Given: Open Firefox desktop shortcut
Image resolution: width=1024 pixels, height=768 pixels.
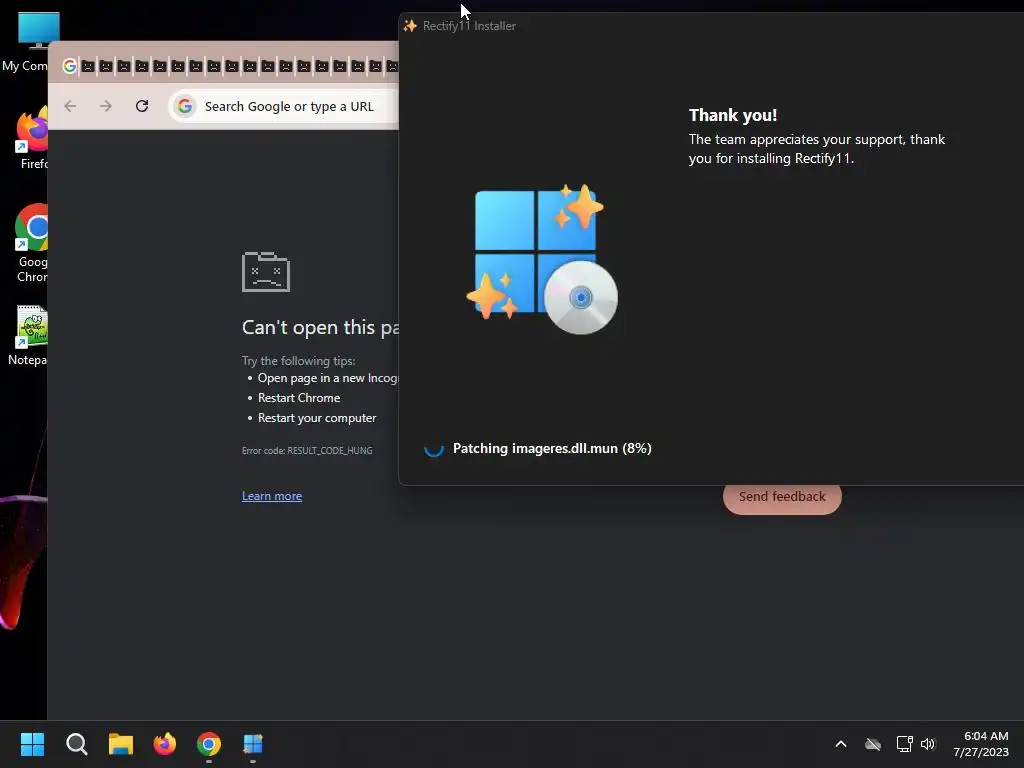Looking at the screenshot, I should pyautogui.click(x=31, y=138).
